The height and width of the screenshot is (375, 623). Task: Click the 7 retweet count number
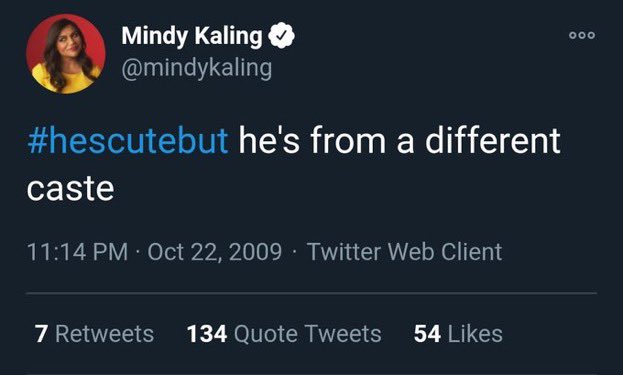pos(41,334)
